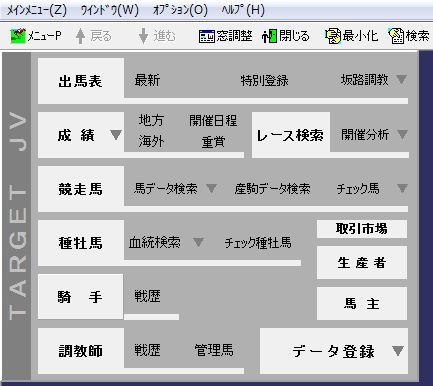
Task: Open the 競走馬 section
Action: tap(81, 189)
